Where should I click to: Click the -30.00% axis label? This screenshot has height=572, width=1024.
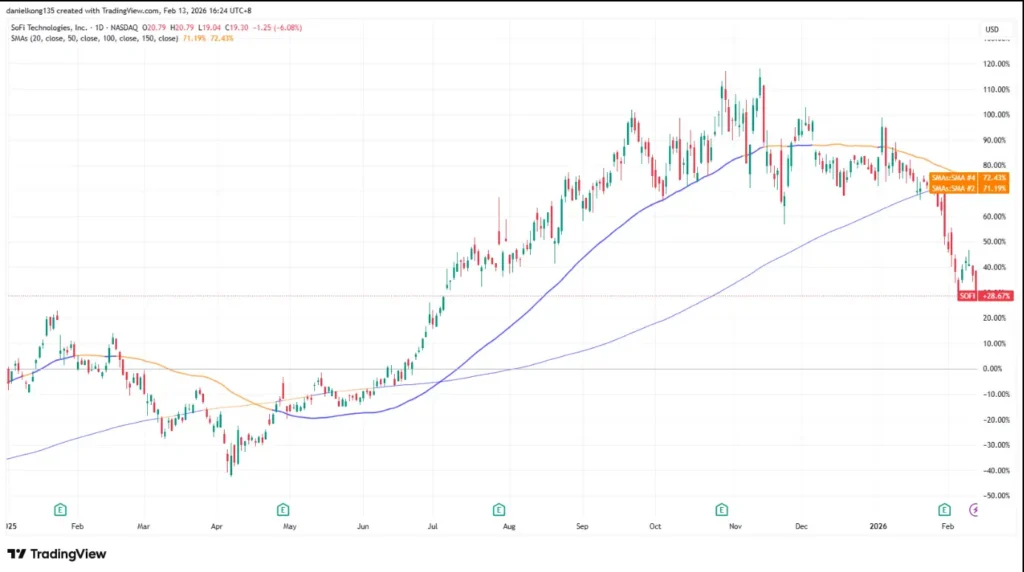[997, 445]
